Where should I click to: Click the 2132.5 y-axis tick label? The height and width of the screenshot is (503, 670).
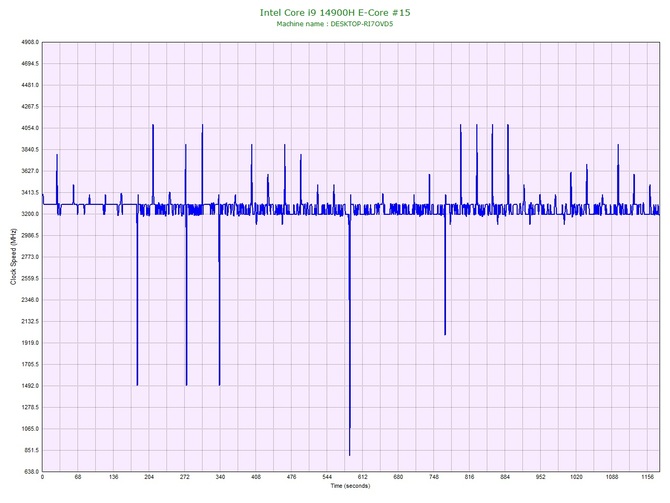[x=30, y=321]
